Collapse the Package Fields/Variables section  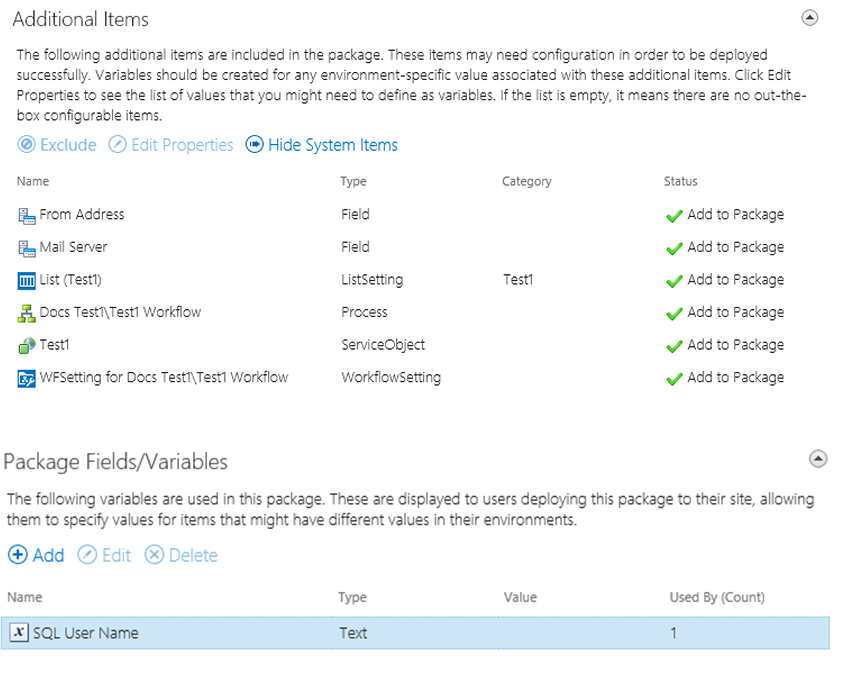[x=818, y=459]
